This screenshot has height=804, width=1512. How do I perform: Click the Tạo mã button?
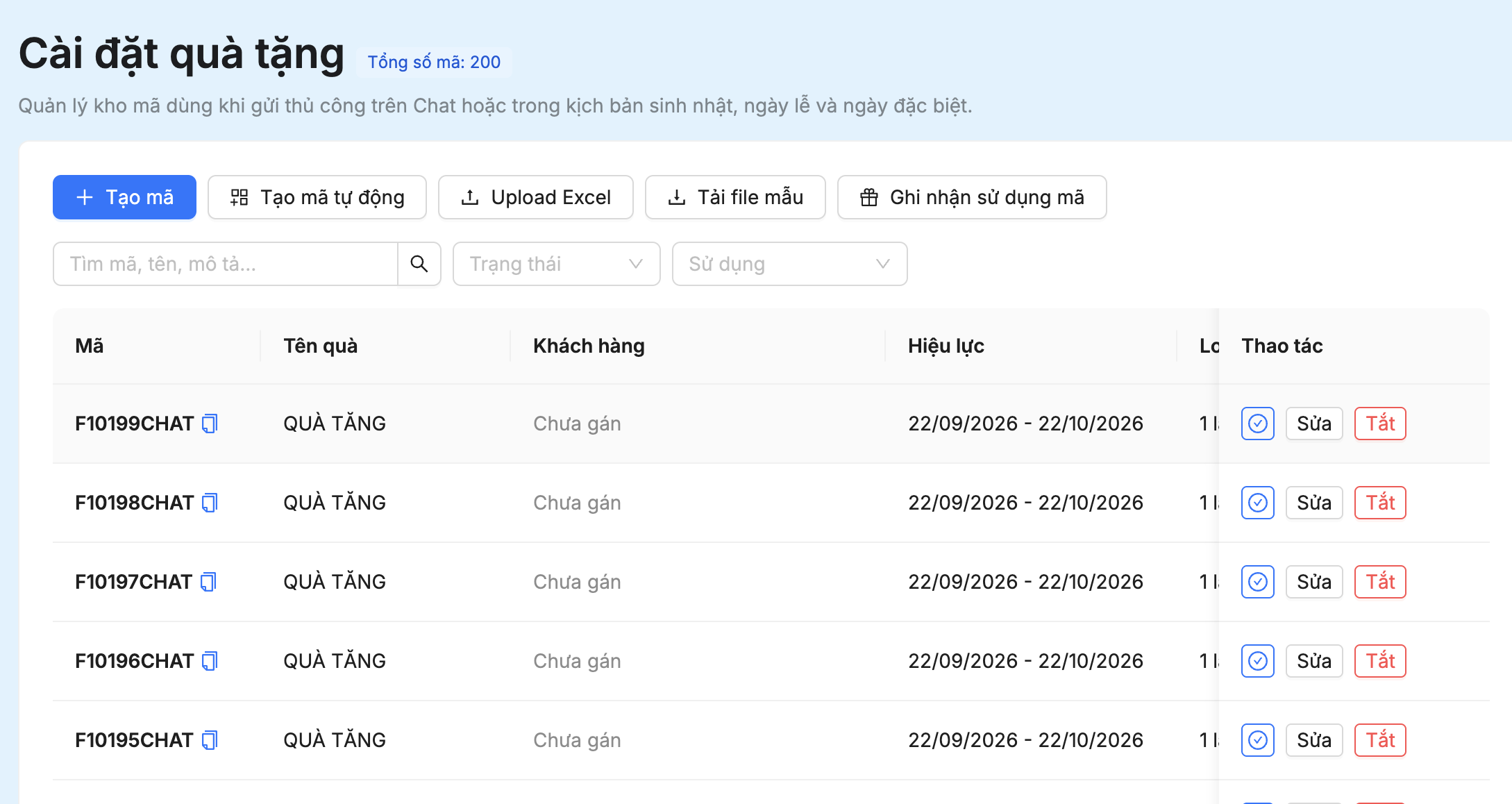point(125,197)
